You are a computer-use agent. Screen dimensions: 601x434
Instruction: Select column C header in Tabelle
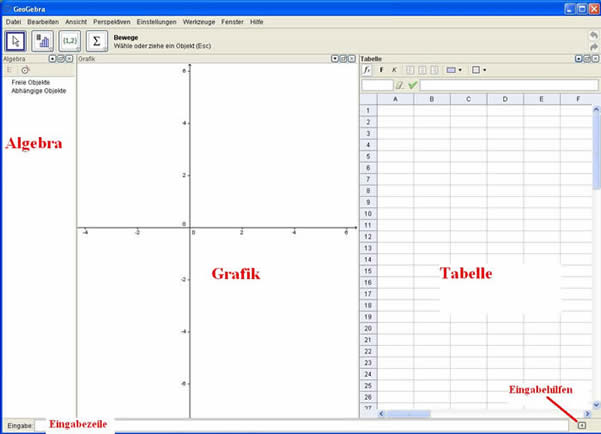[x=468, y=99]
